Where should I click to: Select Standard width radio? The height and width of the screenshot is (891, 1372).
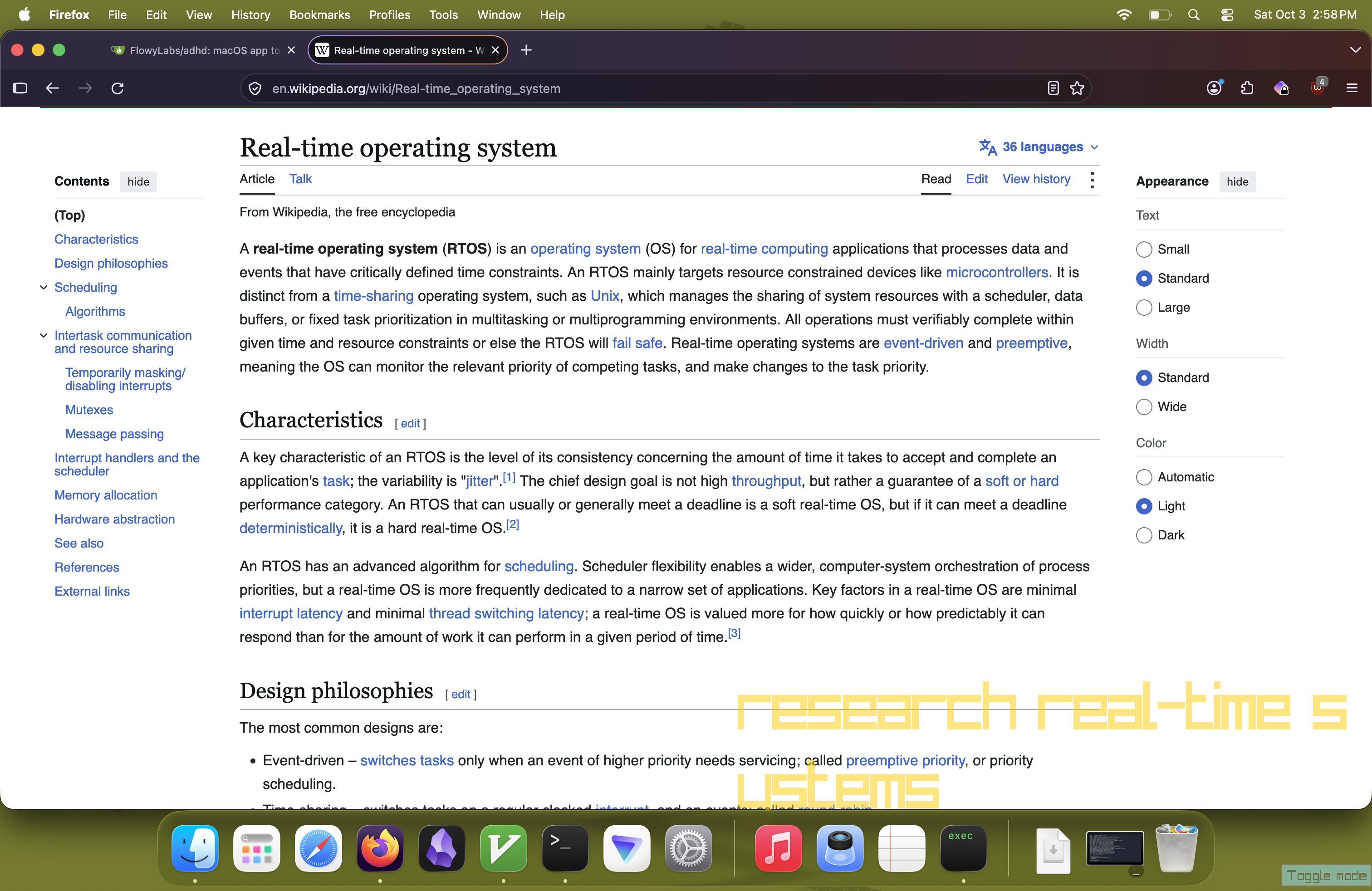(x=1144, y=377)
